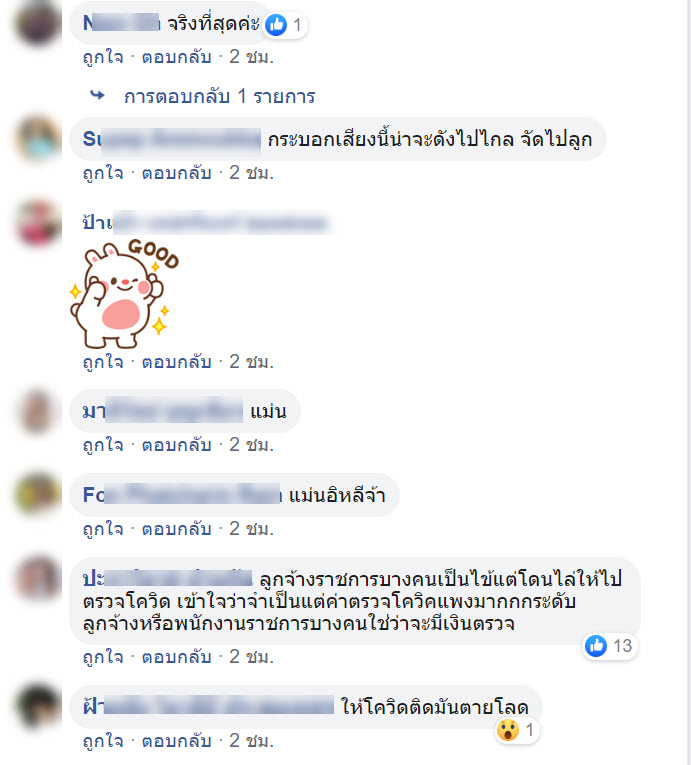Click the 2 ชม. timestamp of the first comment
The width and height of the screenshot is (691, 765).
click(x=252, y=57)
